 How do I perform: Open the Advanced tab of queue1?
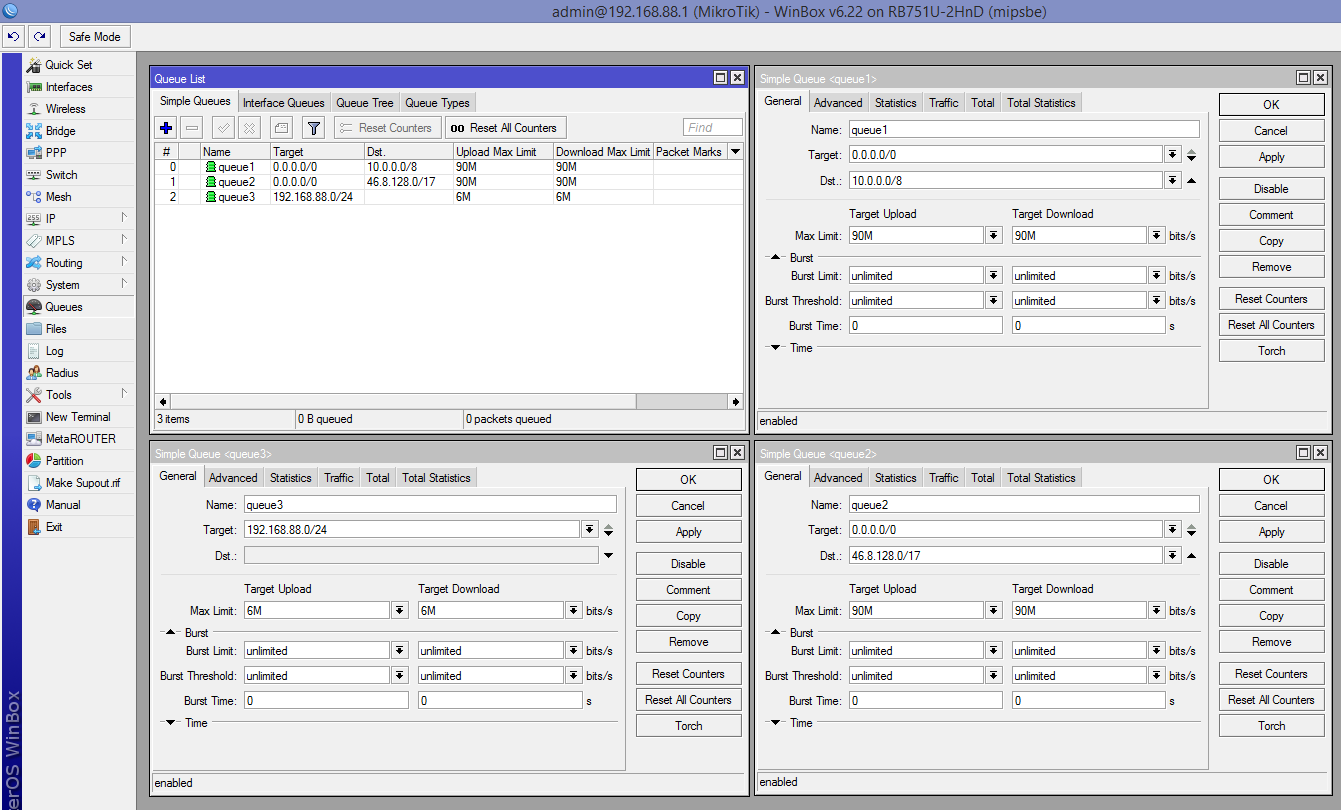tap(837, 103)
